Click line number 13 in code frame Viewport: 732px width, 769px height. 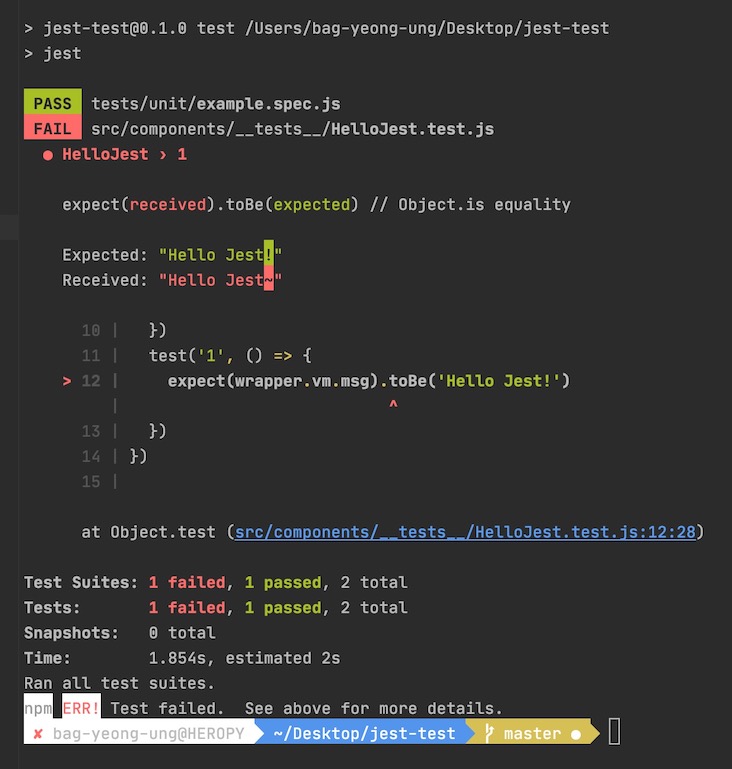pyautogui.click(x=91, y=432)
